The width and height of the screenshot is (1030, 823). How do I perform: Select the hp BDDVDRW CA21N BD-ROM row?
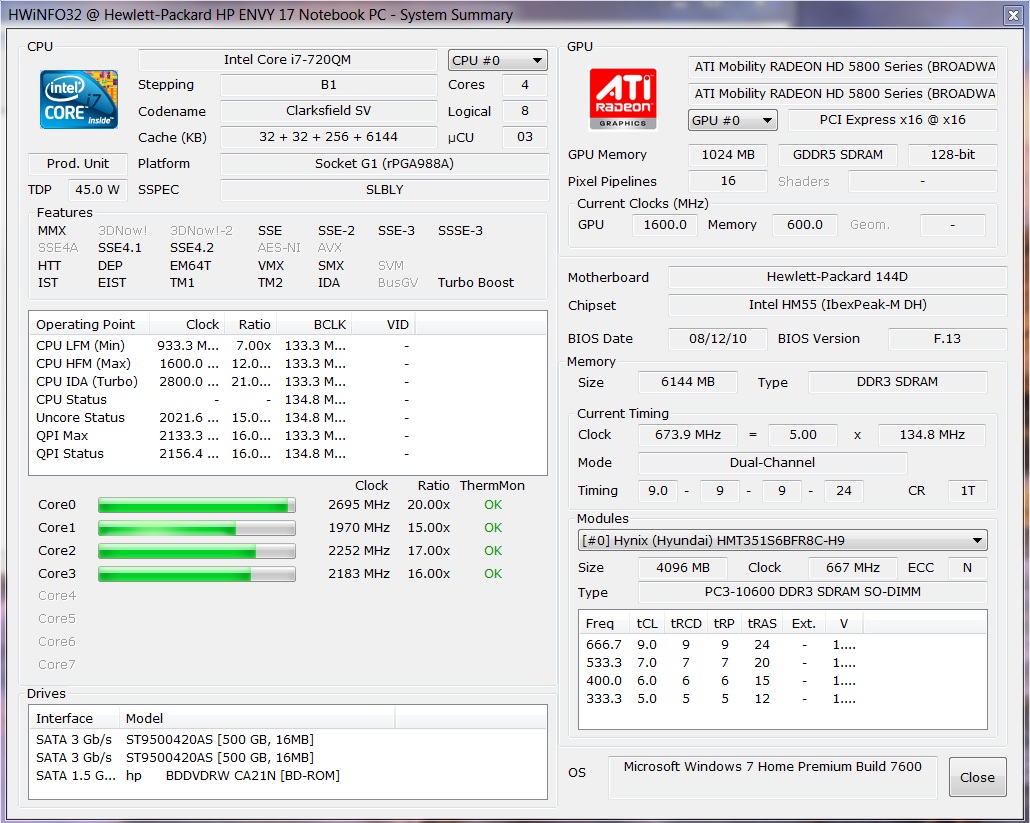point(288,776)
